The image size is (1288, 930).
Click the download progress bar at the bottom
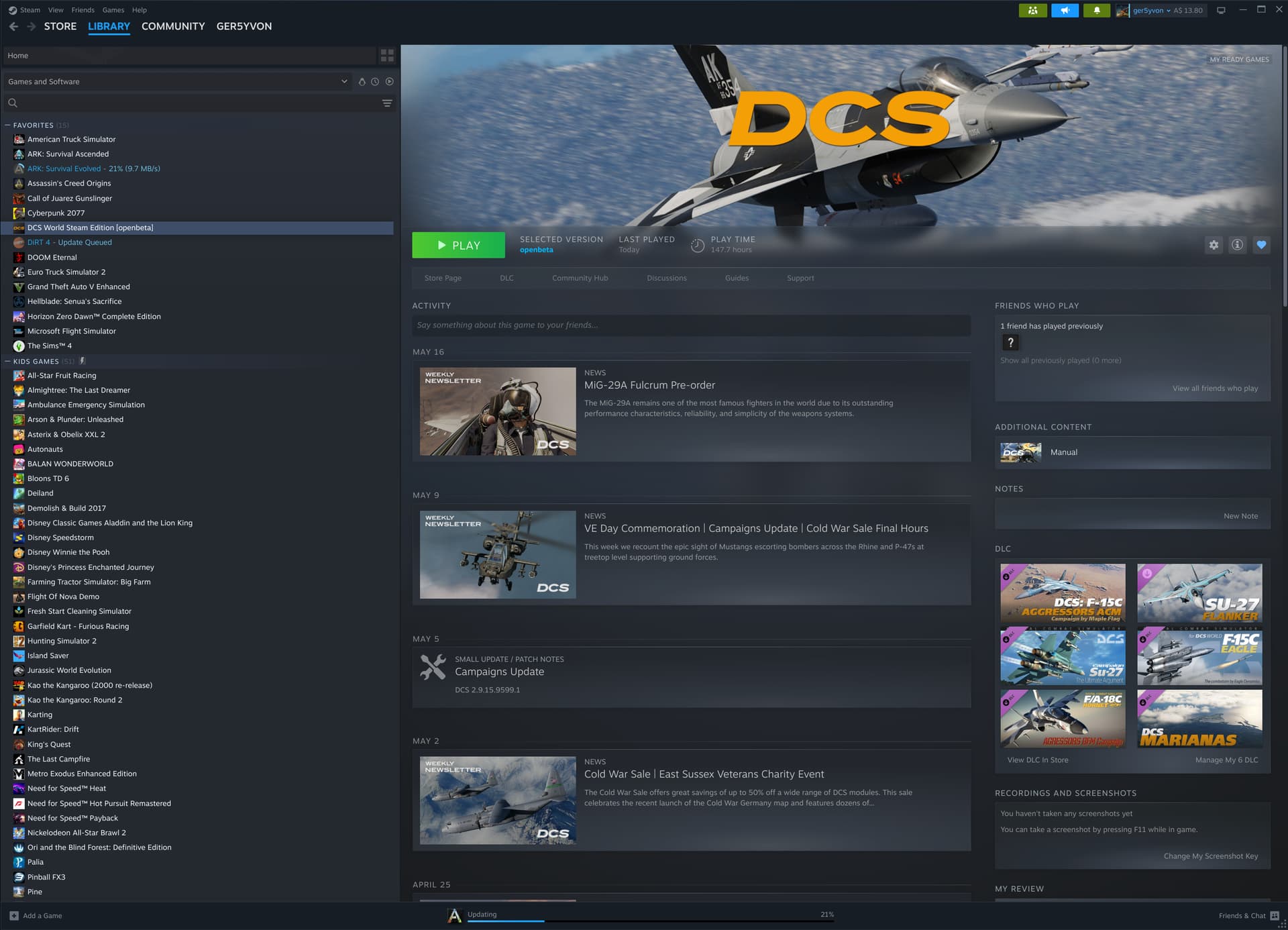(650, 921)
